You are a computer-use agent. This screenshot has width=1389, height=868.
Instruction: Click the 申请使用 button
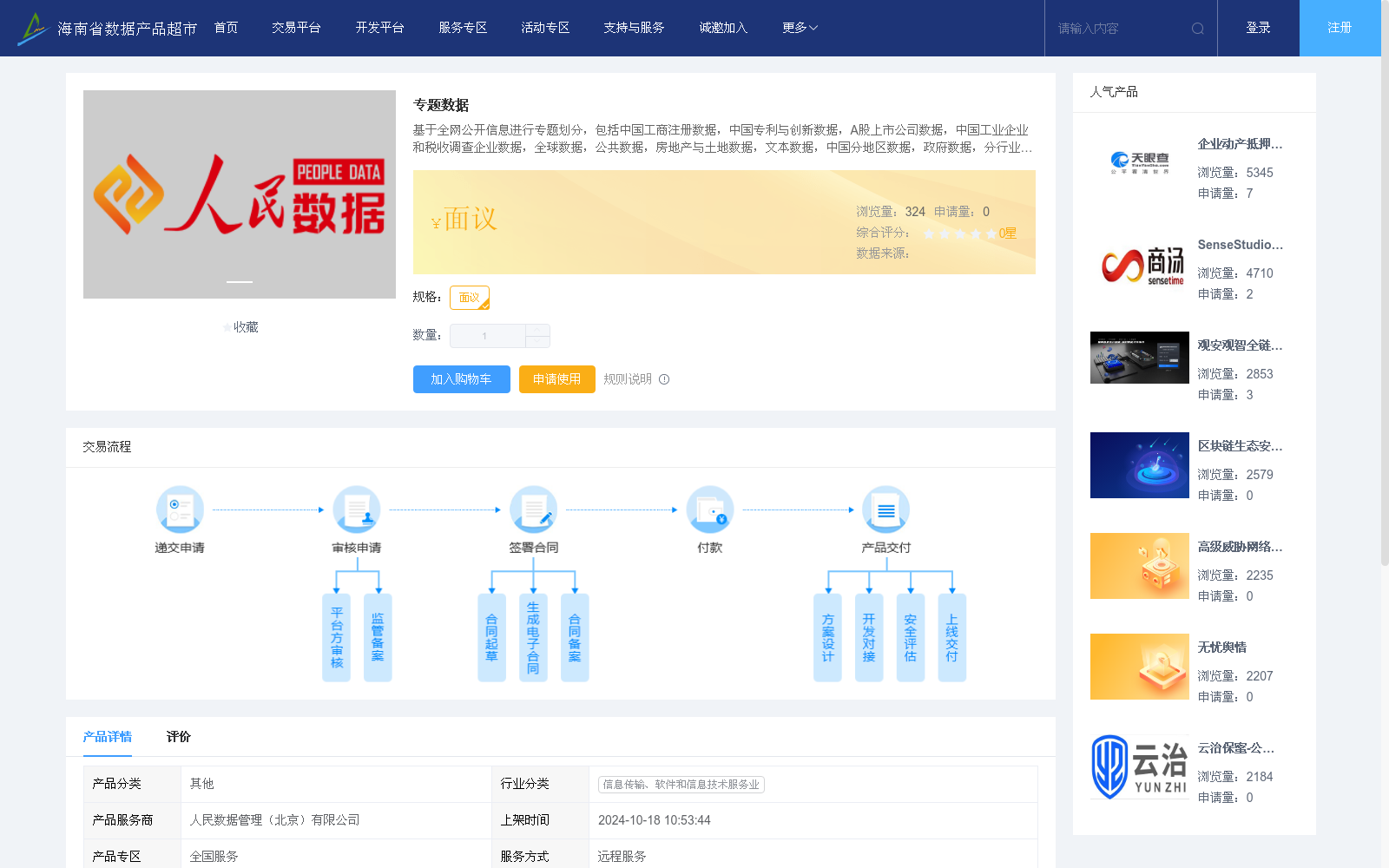pos(557,379)
